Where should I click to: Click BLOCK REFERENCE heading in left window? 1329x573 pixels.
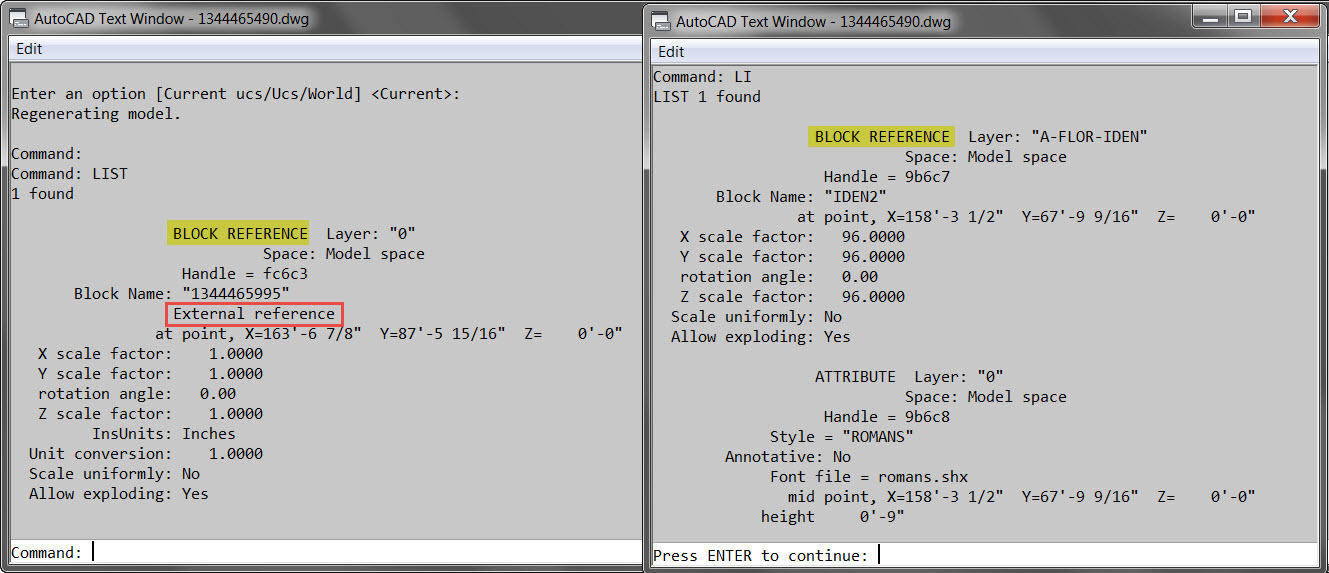(240, 234)
